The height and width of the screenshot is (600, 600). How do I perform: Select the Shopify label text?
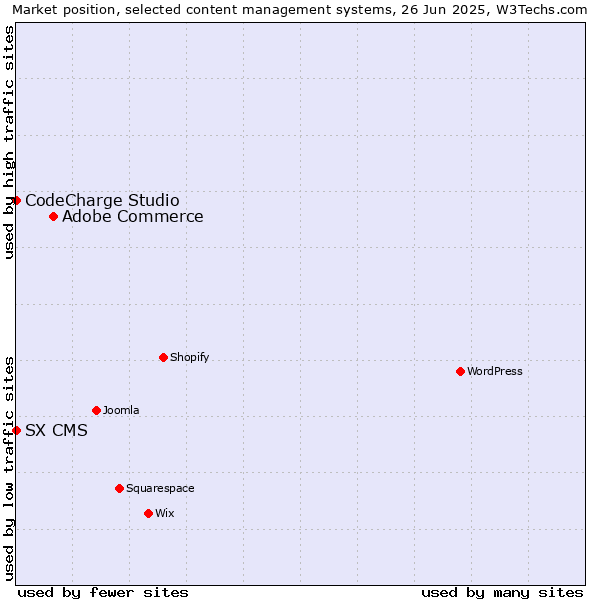189,357
